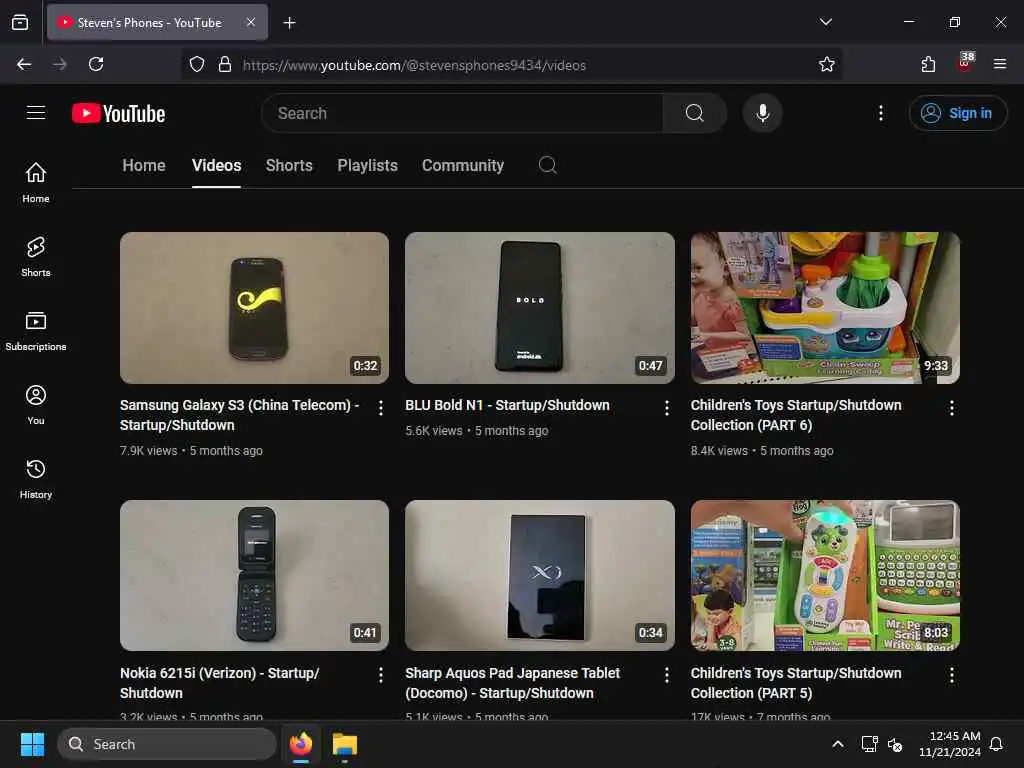Click the Windows taskbar Search box

[x=167, y=744]
